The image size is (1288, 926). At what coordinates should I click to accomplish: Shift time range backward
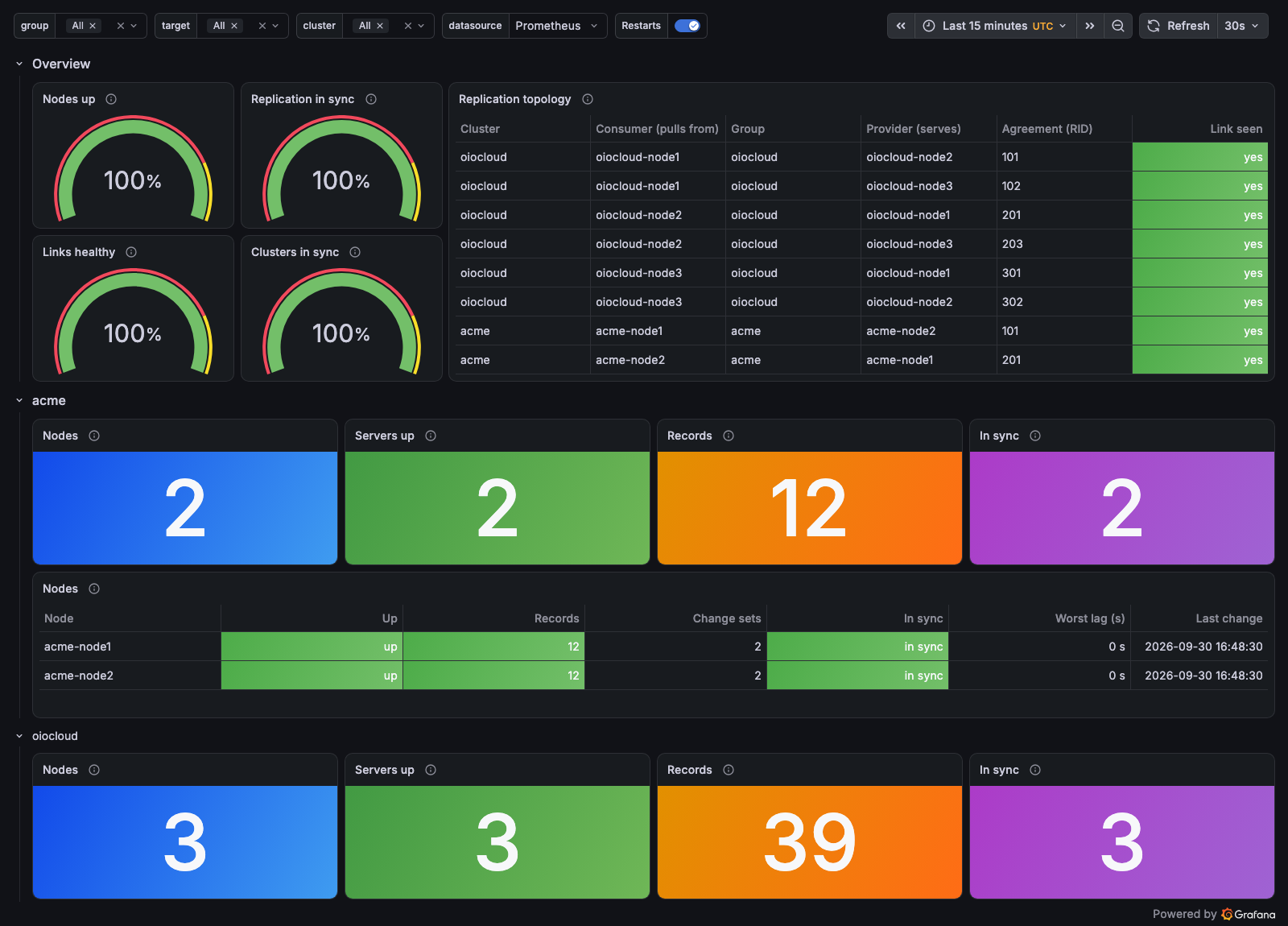[901, 26]
